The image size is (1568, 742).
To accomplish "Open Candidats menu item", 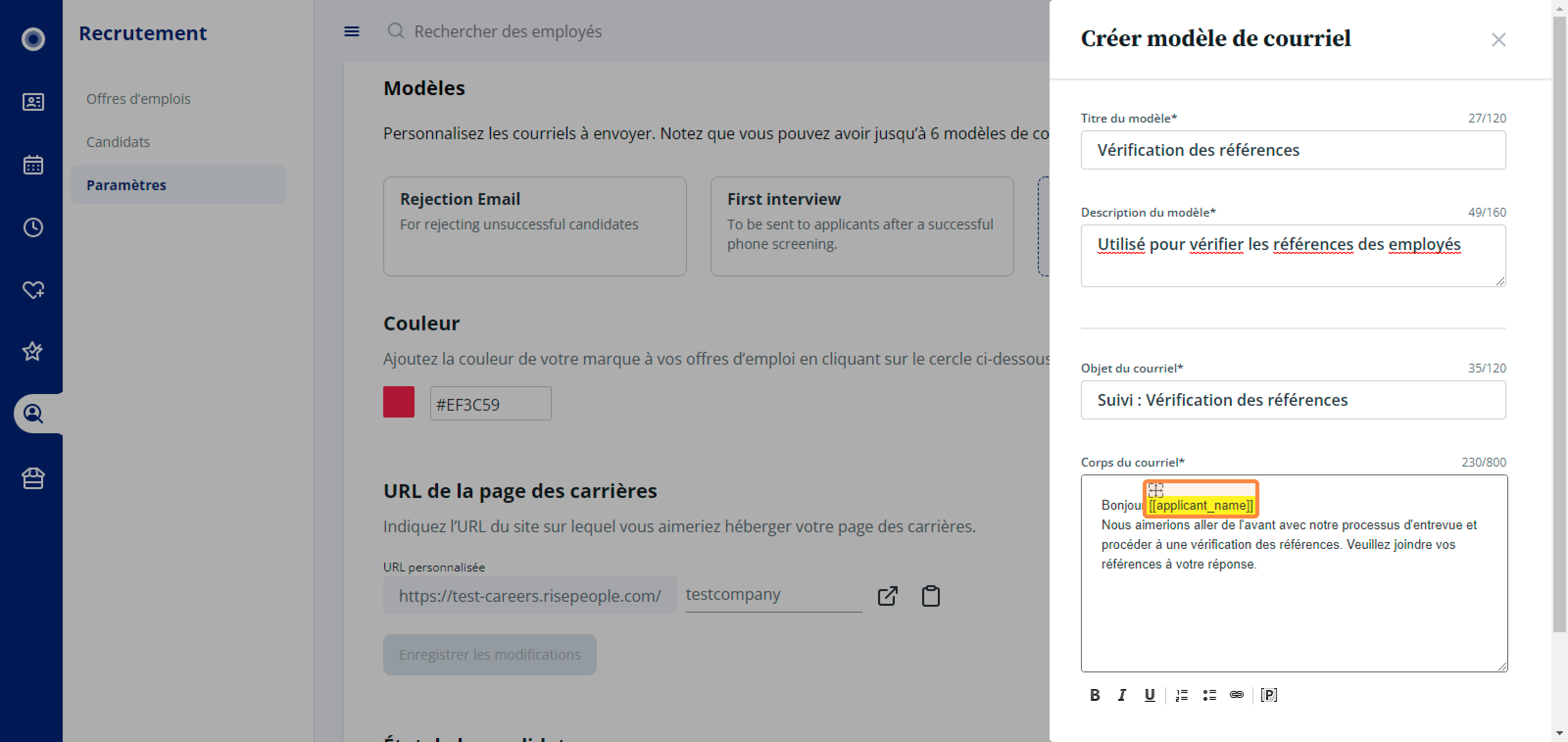I will point(118,142).
